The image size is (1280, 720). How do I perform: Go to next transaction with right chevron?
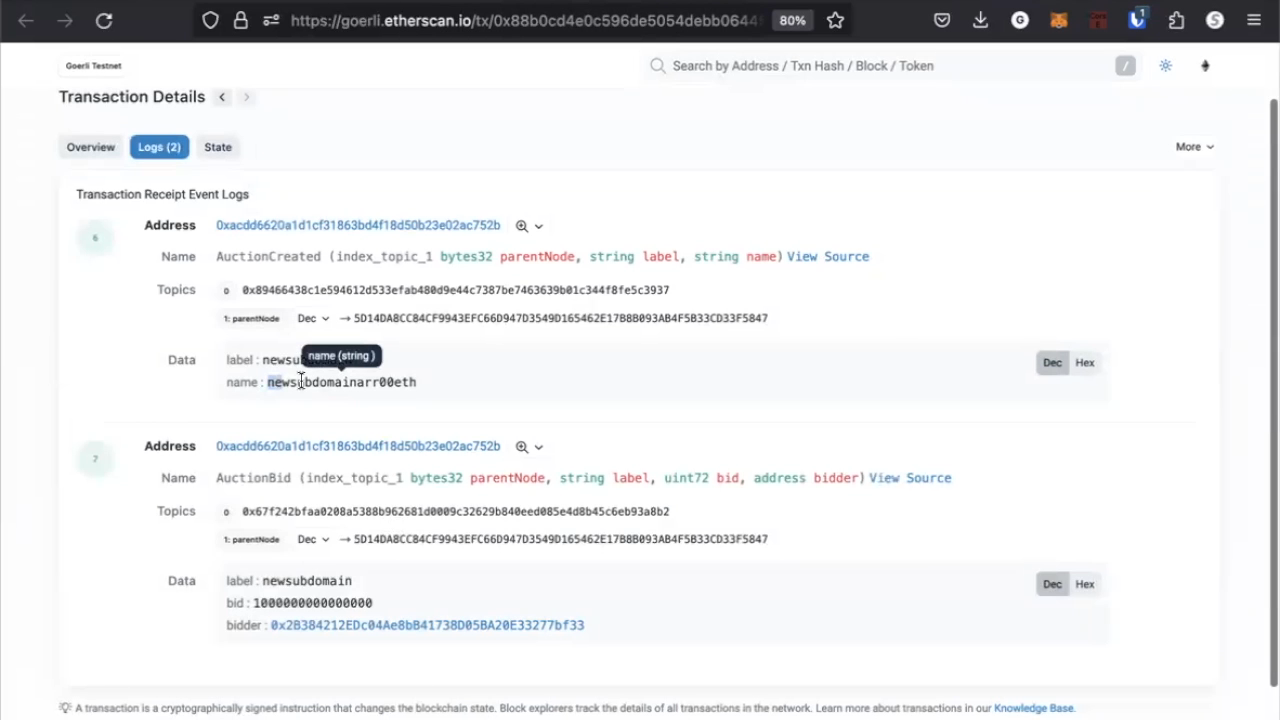(246, 97)
